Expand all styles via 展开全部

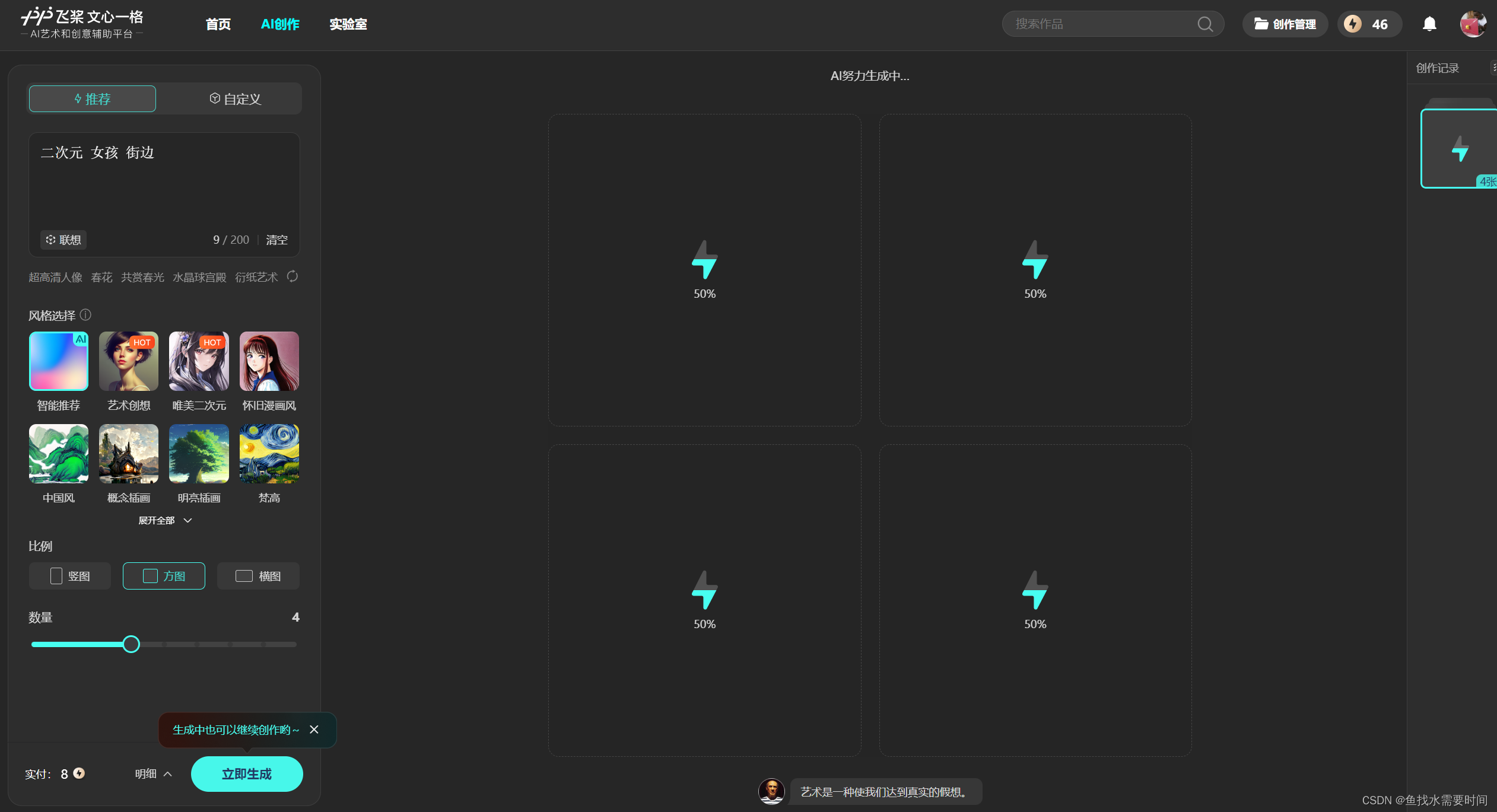164,520
